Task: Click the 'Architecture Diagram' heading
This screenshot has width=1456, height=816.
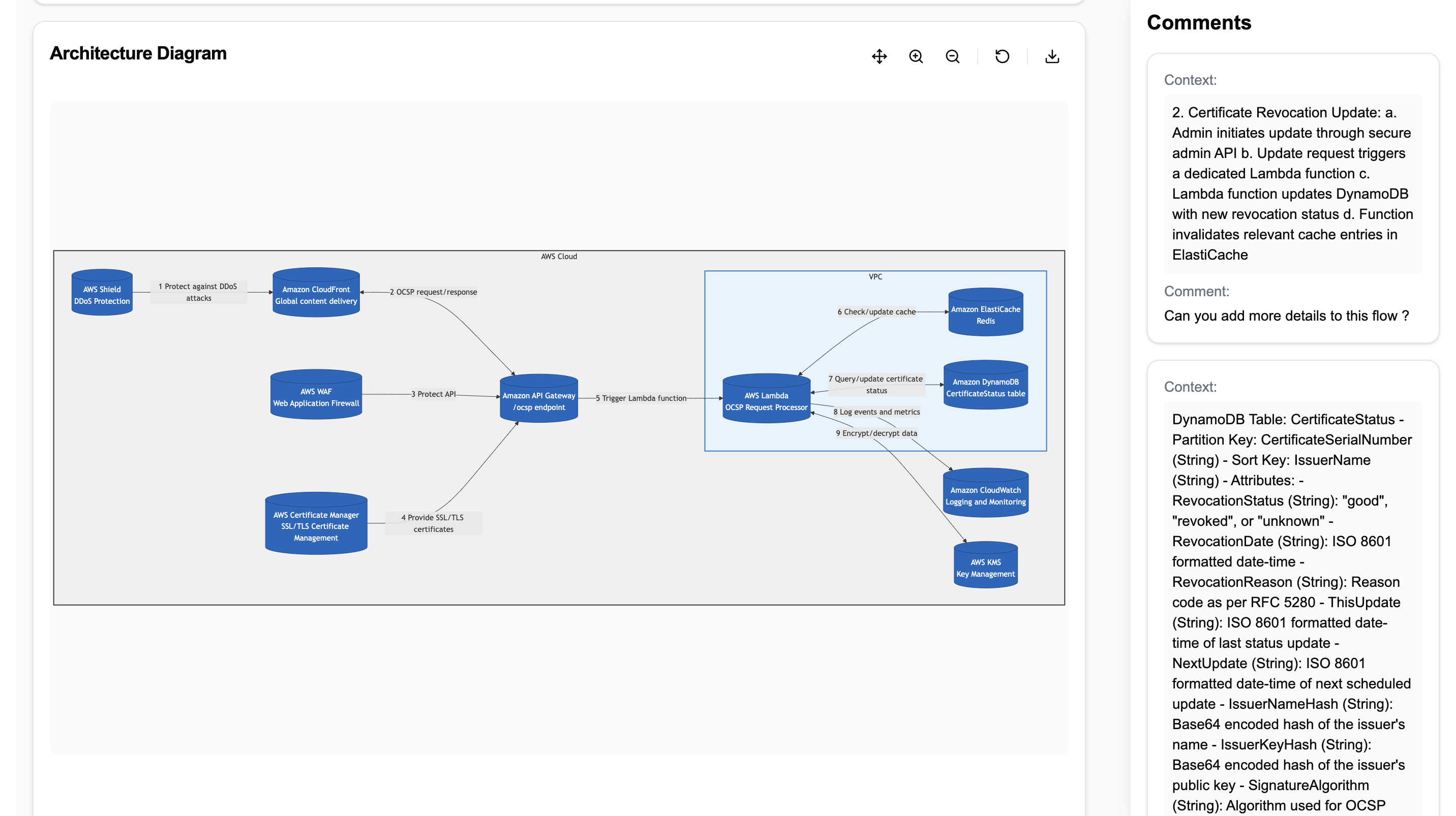Action: 138,53
